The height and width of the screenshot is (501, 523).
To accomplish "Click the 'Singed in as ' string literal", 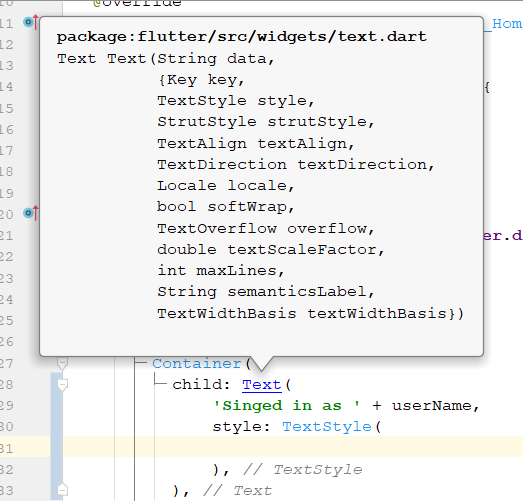I will [287, 406].
